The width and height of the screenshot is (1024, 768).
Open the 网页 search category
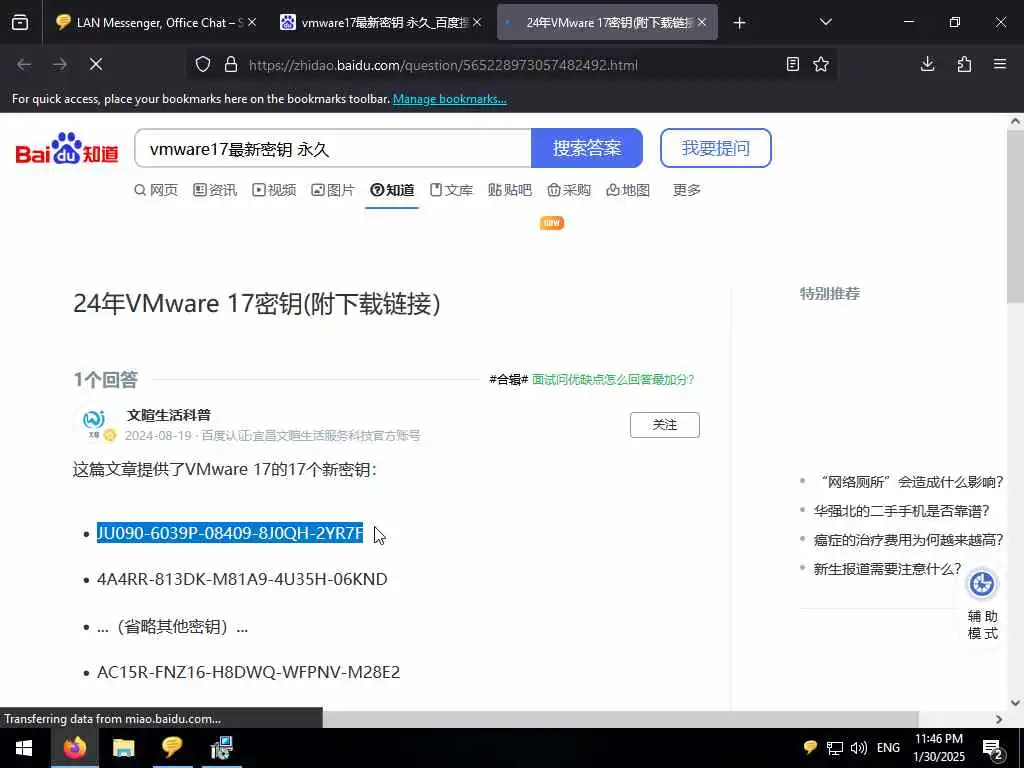coord(156,190)
